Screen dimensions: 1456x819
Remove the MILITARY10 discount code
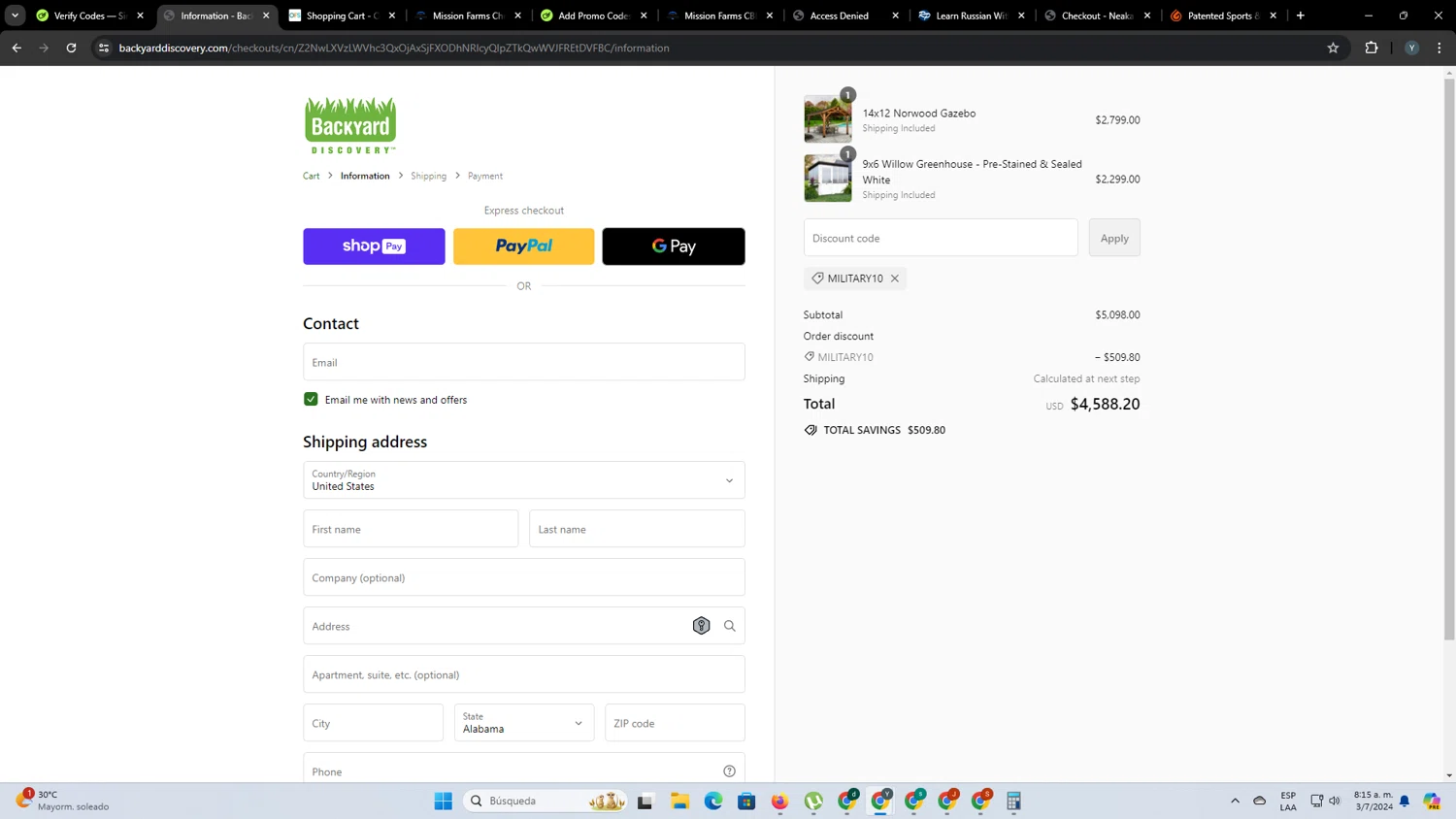coord(895,278)
